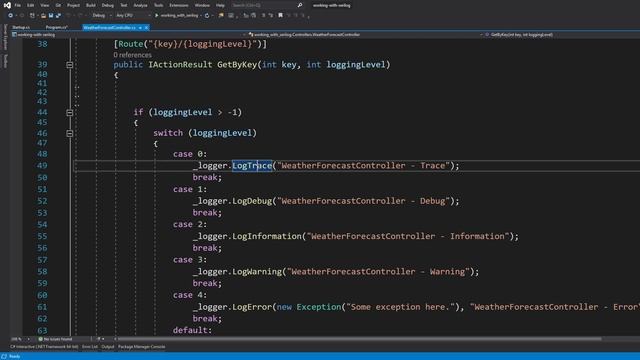This screenshot has width=640, height=360.
Task: Click the 'default:' label on line 63
Action: (x=192, y=330)
